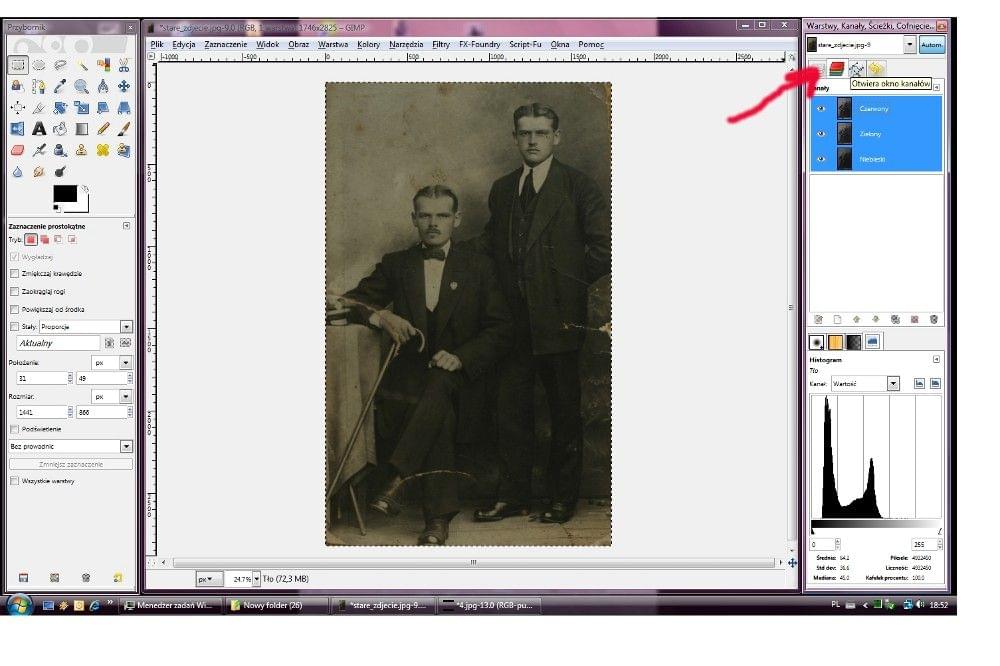
Task: Select the Fuzzy Select magic wand tool
Action: (82, 65)
